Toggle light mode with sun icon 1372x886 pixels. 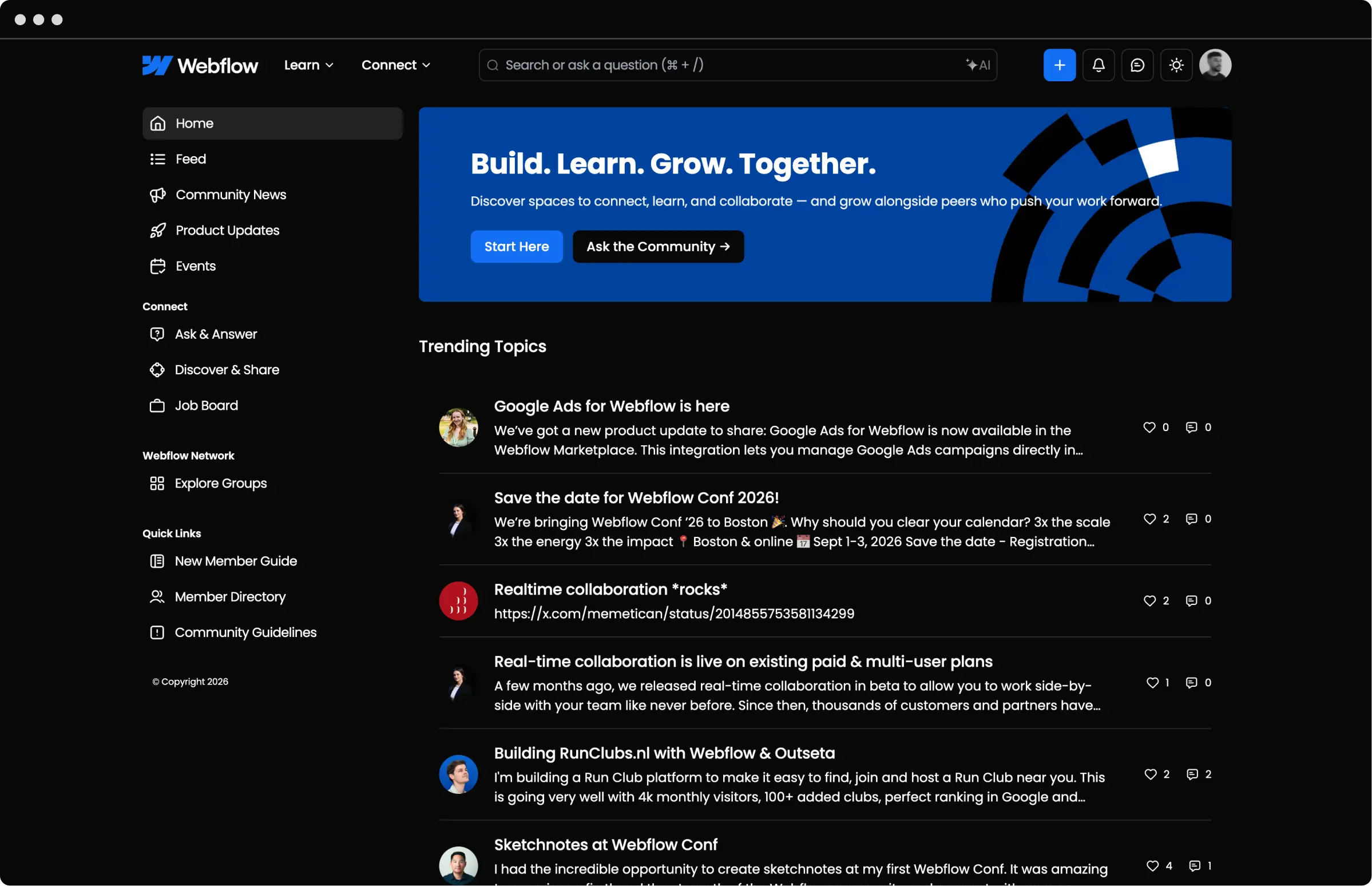(1176, 65)
